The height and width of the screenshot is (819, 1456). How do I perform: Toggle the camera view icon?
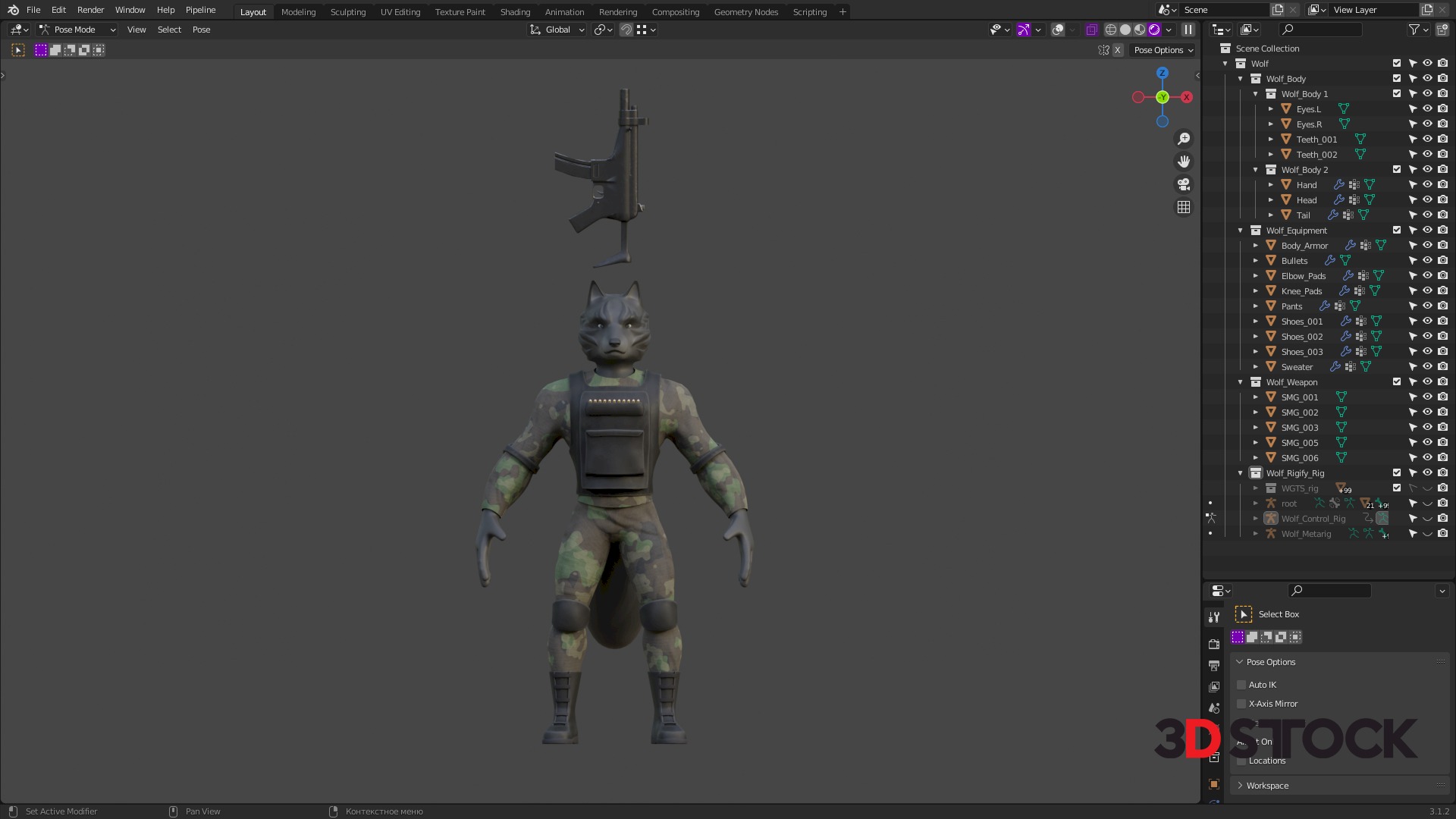click(1183, 184)
